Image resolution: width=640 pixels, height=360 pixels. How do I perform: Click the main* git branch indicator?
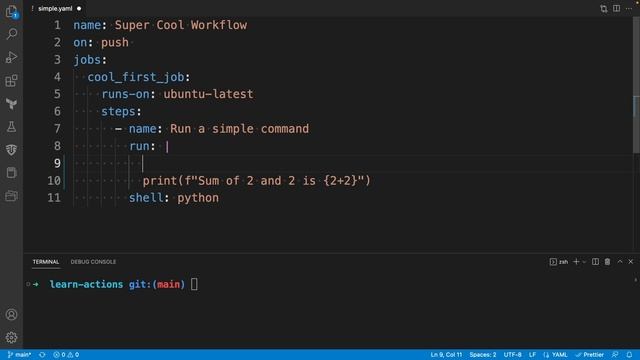coord(19,355)
